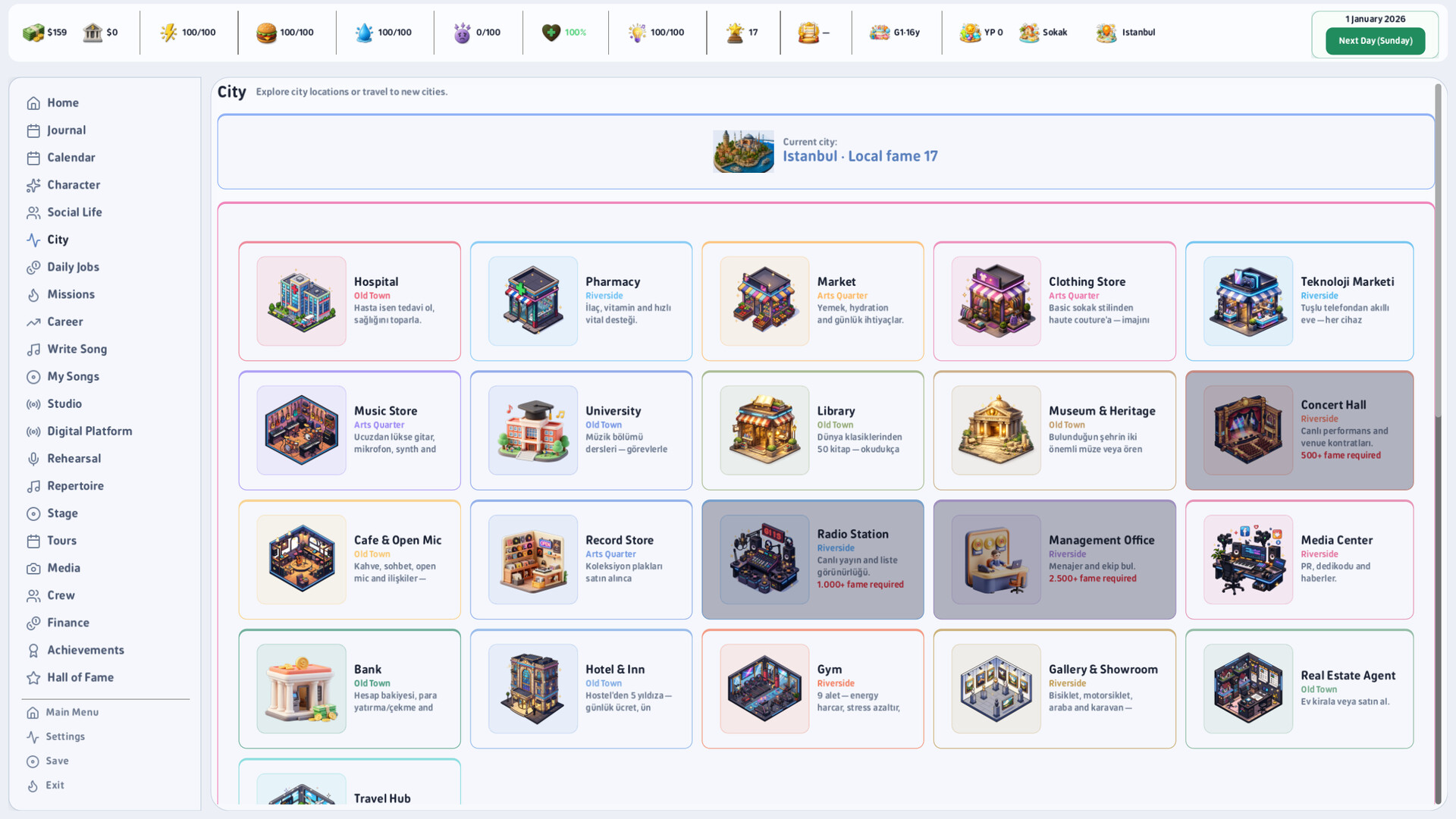The width and height of the screenshot is (1456, 819).
Task: Open the Travel Hub card
Action: point(350,782)
